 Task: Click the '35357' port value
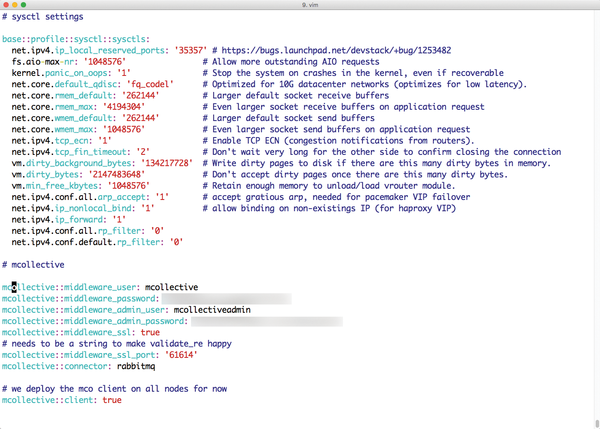click(191, 51)
